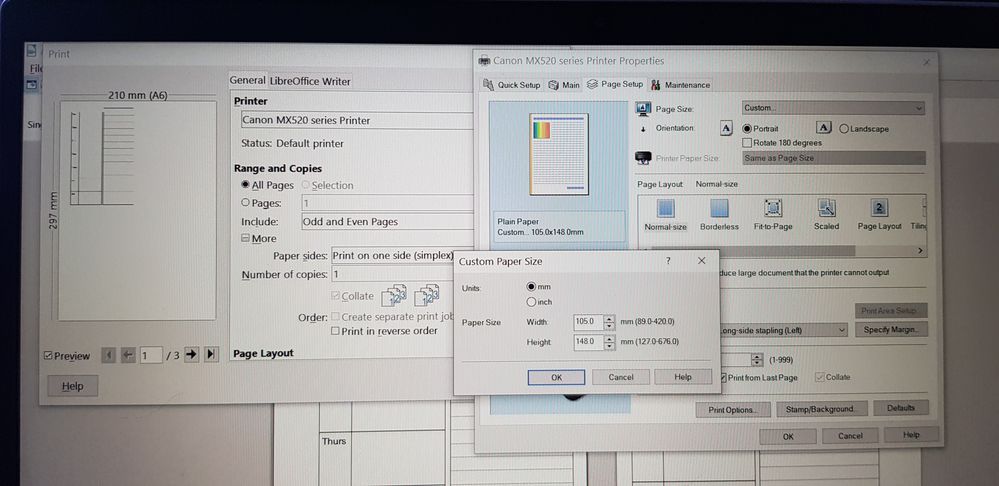999x486 pixels.
Task: Pick the Fit-to-Page layout icon
Action: [772, 208]
